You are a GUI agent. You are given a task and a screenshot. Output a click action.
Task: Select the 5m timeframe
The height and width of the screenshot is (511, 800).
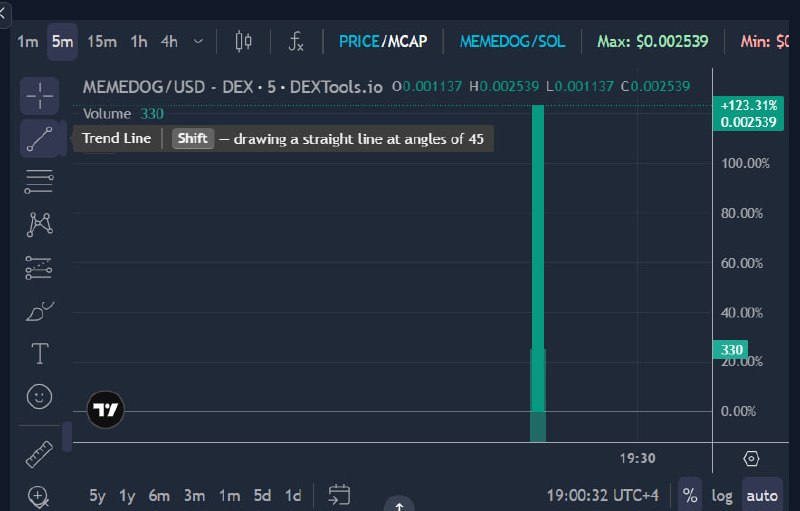pyautogui.click(x=62, y=41)
